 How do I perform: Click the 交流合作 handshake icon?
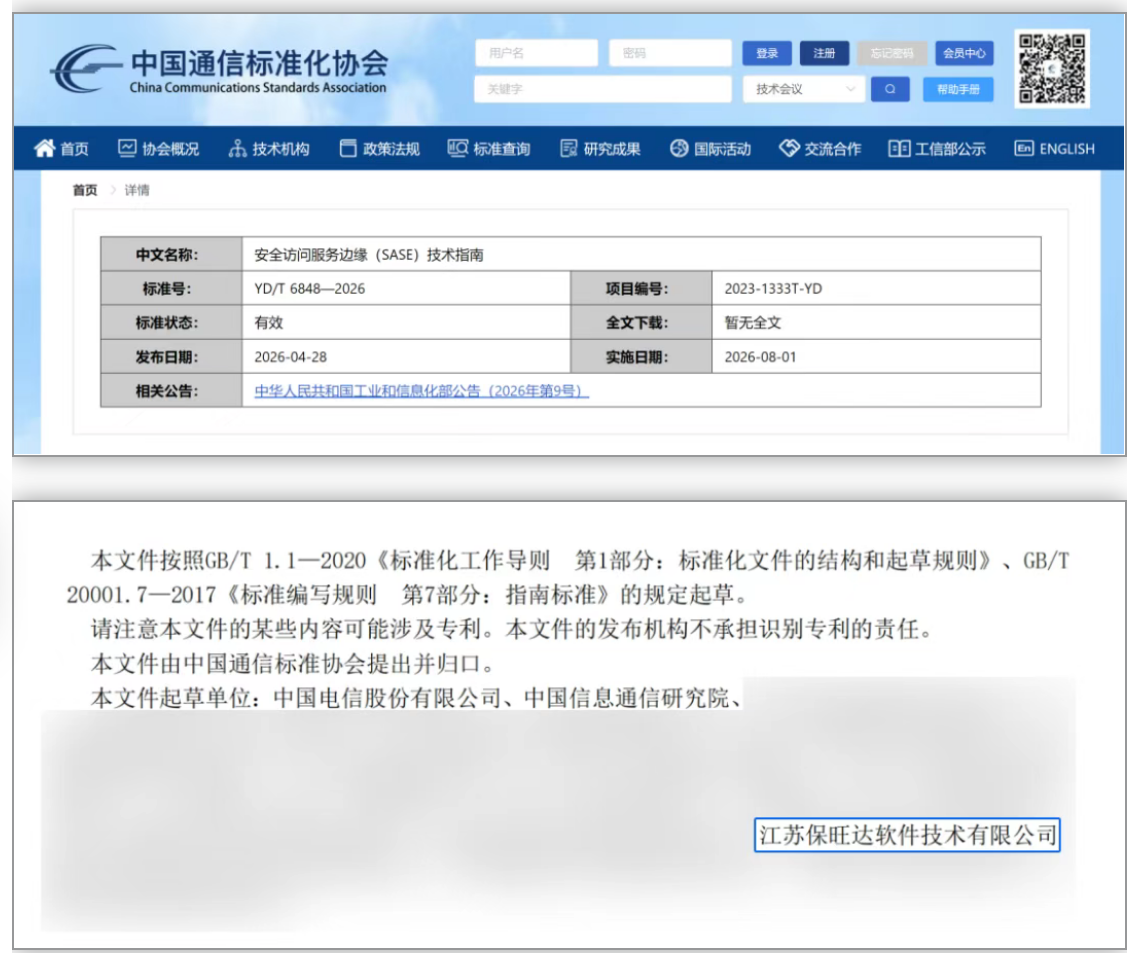(789, 148)
